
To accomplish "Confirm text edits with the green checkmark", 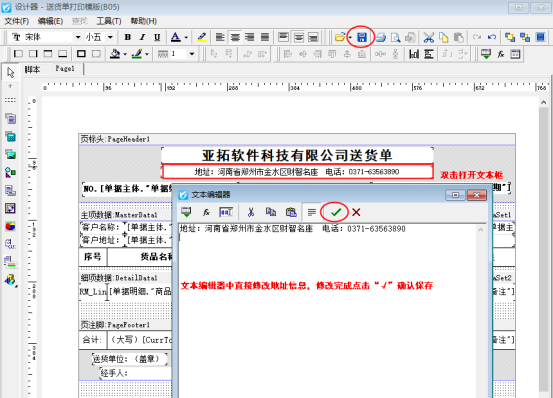I will coord(336,212).
